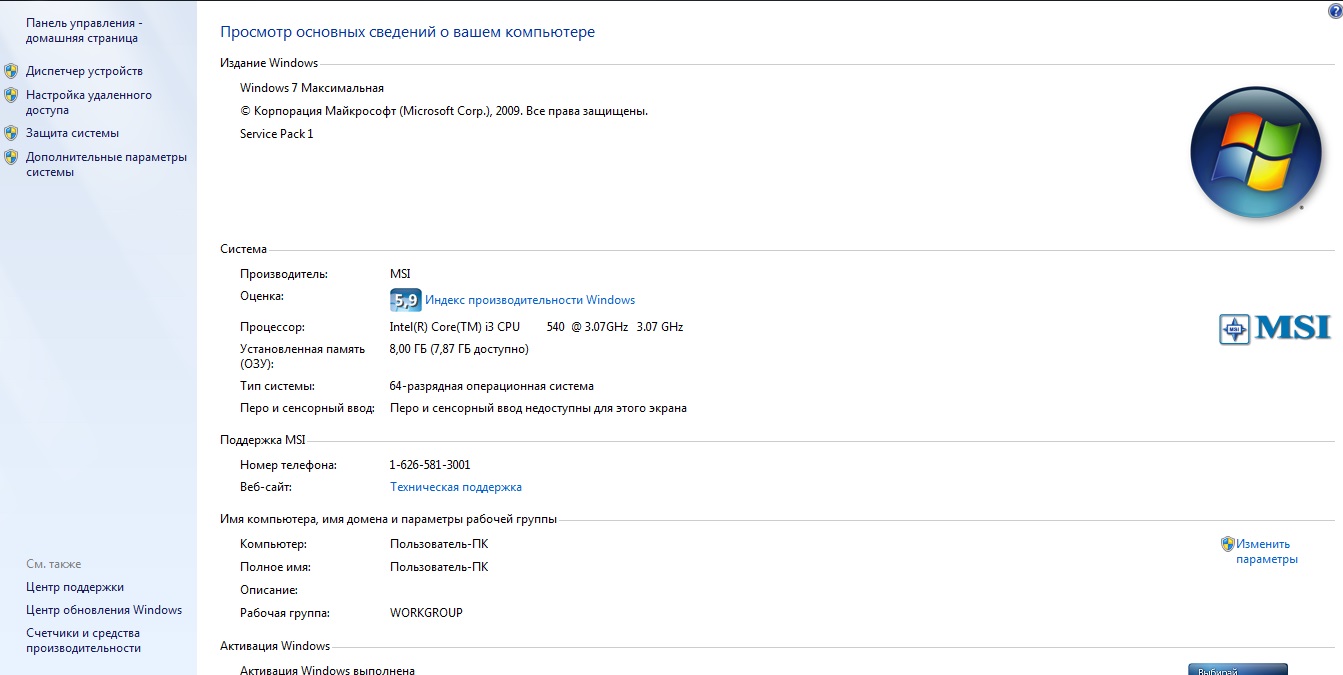Click the 5,9 performance rating badge
Screen dimensions: 1343x675
pos(405,300)
